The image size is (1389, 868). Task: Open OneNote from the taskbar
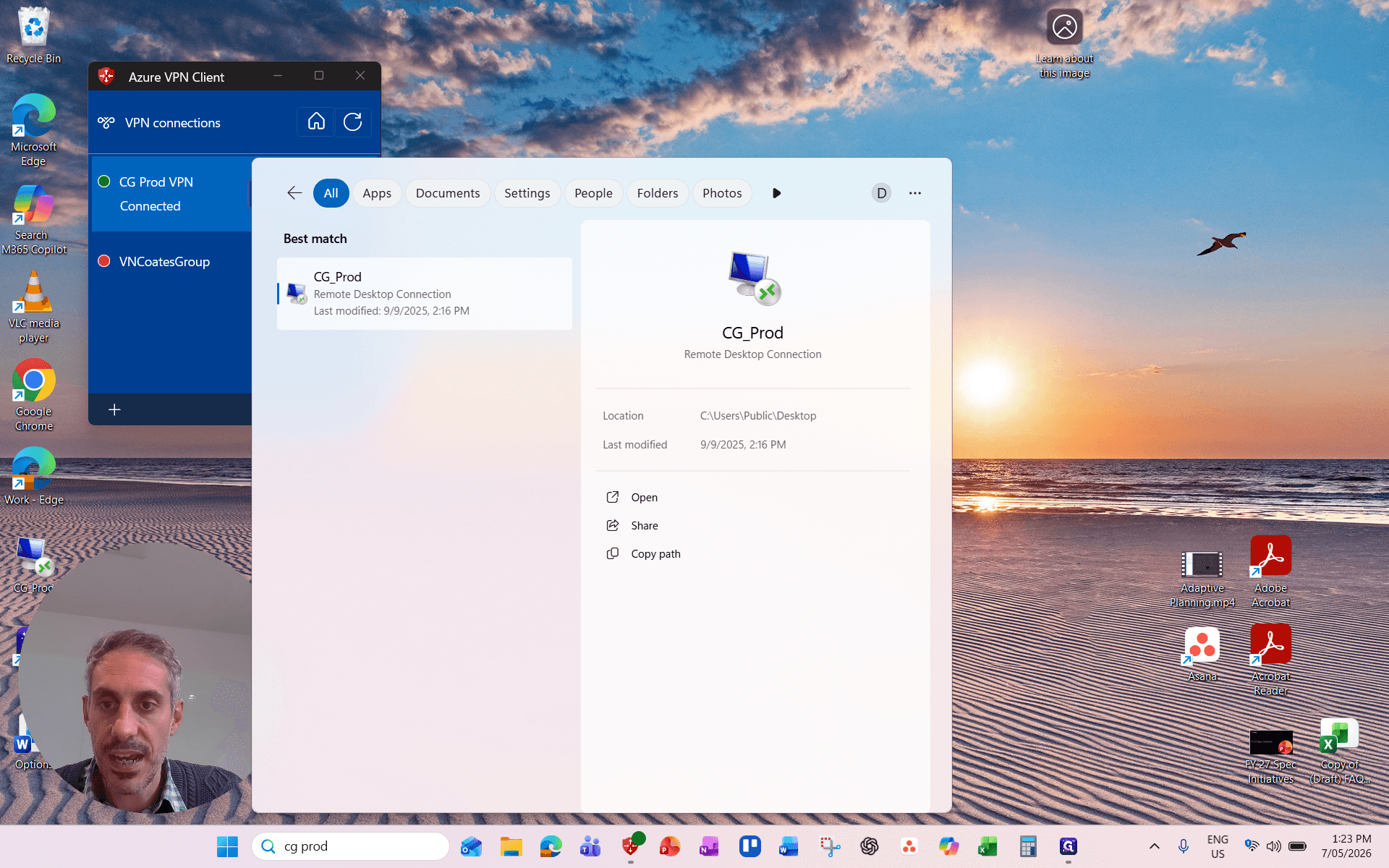point(709,846)
